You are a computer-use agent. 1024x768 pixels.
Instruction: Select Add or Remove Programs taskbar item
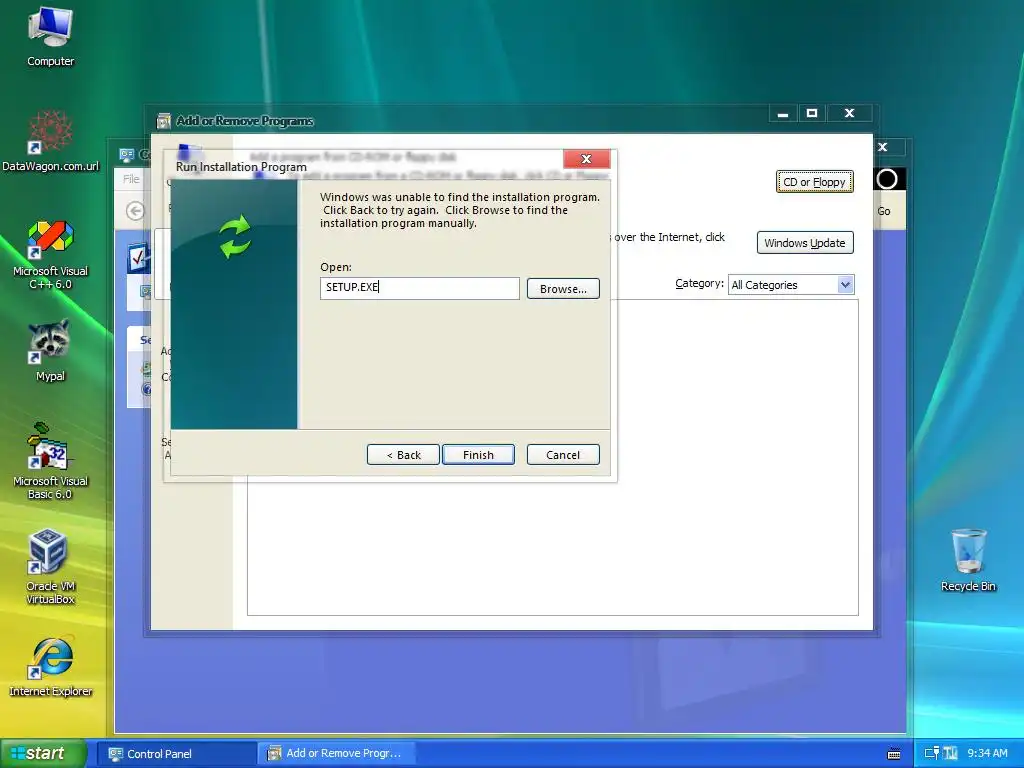point(336,754)
